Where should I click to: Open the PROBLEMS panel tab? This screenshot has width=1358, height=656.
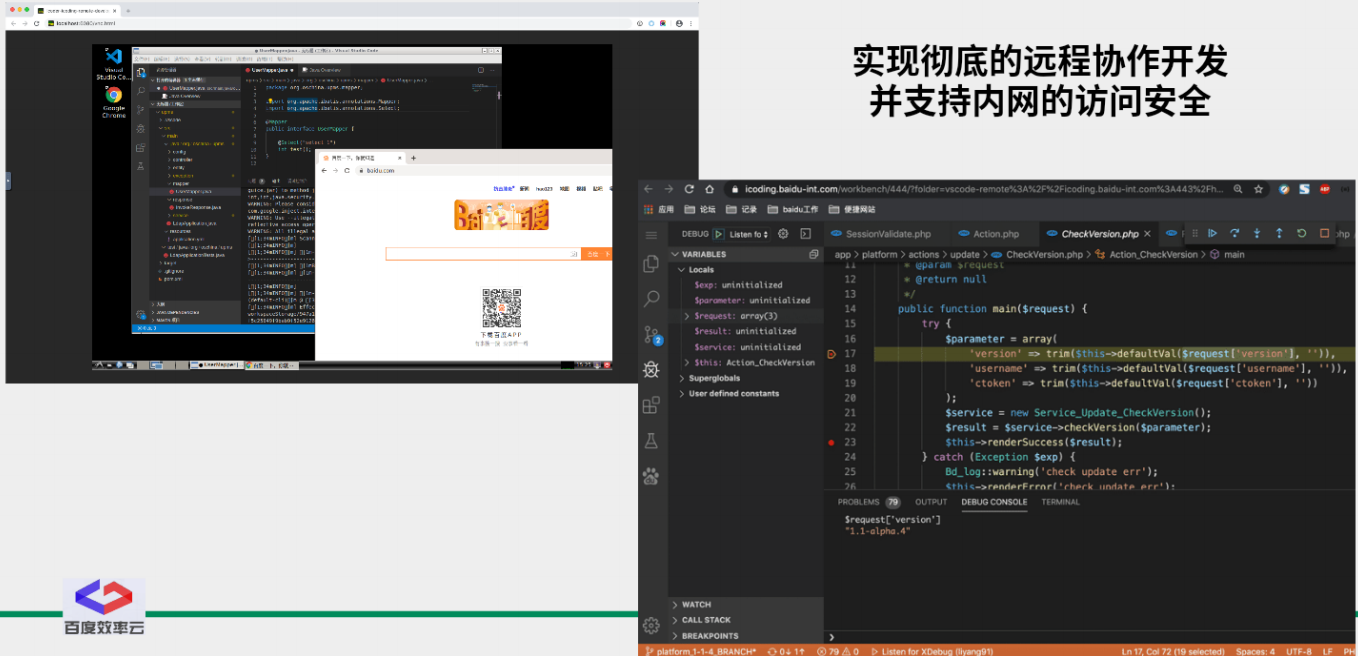point(869,502)
